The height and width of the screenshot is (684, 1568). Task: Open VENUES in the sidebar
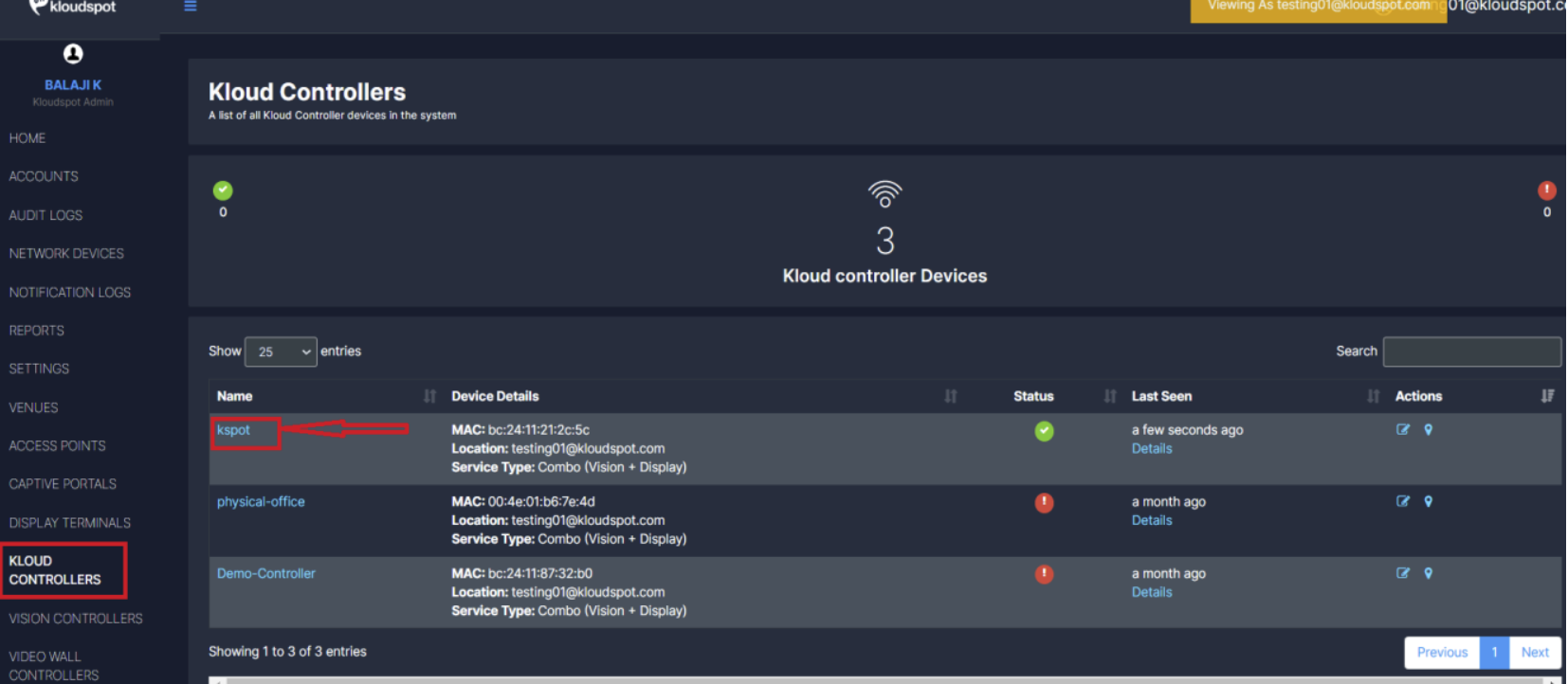tap(33, 407)
